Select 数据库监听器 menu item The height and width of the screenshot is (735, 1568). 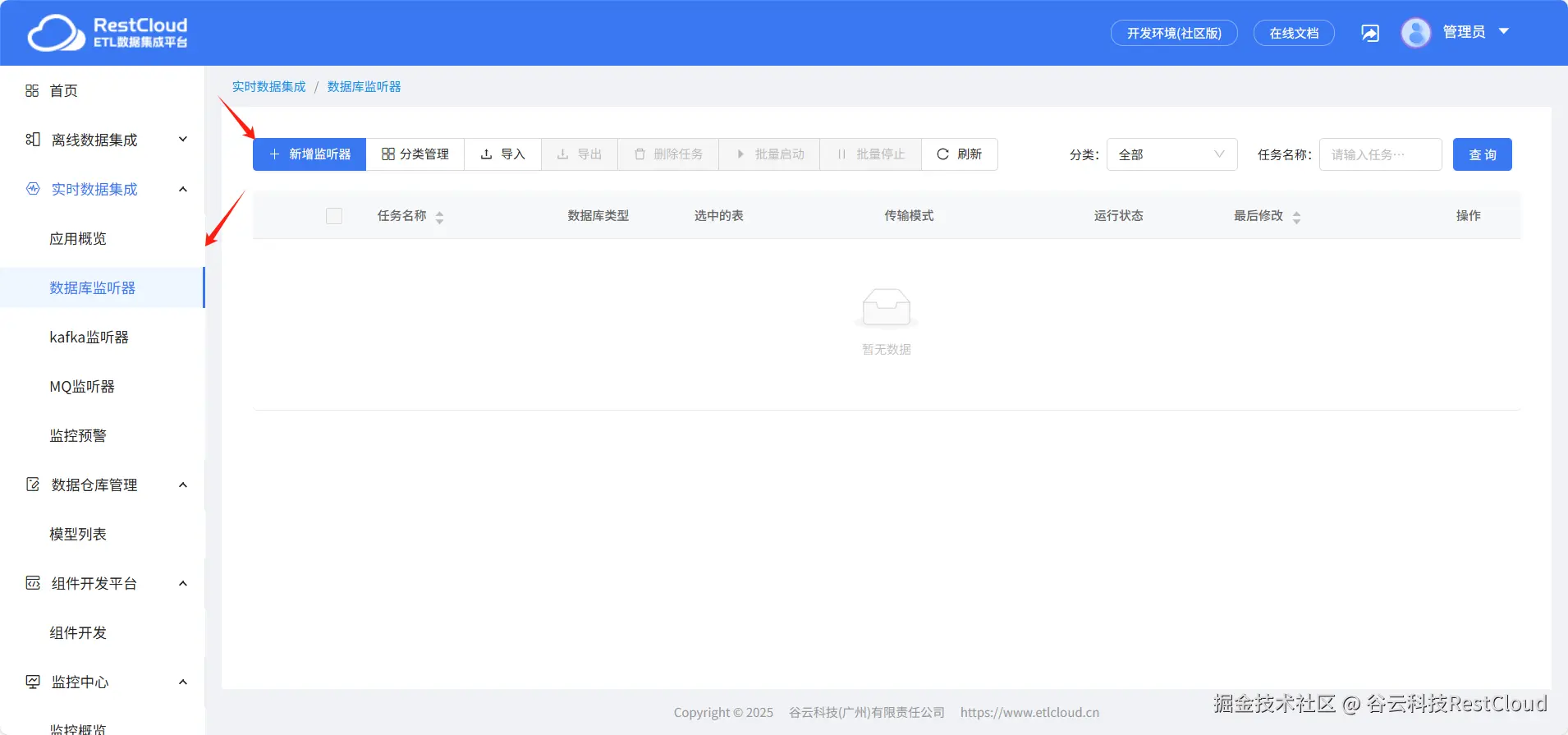click(x=103, y=287)
